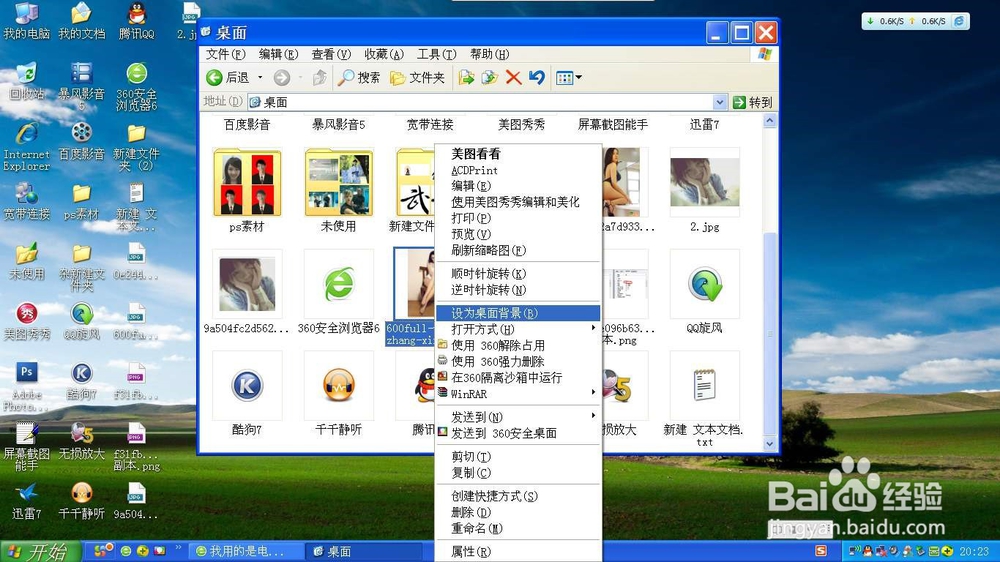Open 美图秀秀 desktop icon

coord(26,320)
